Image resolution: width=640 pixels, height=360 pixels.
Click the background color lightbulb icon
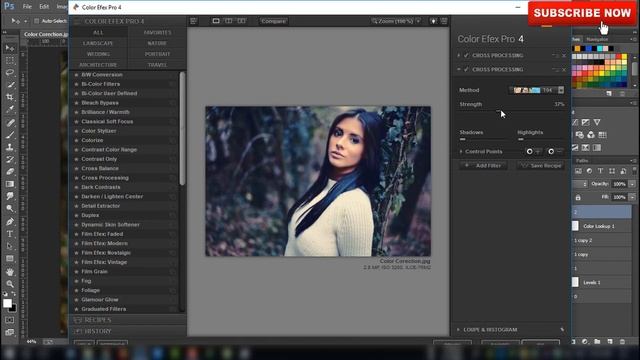click(433, 21)
